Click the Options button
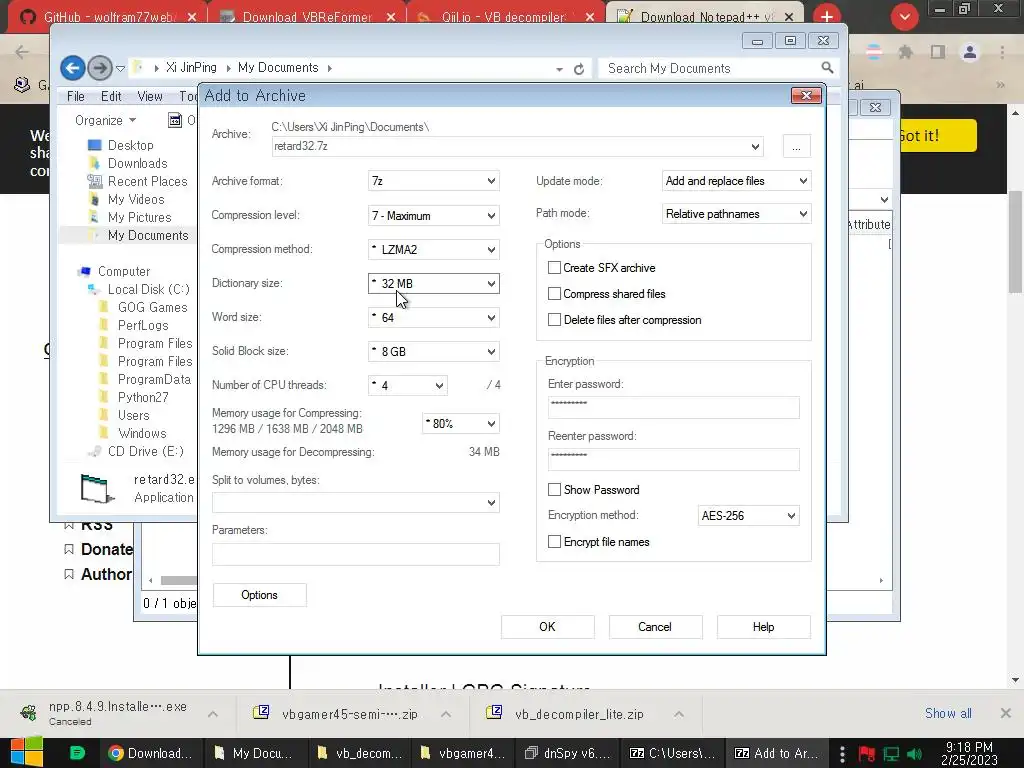This screenshot has width=1024, height=768. pos(259,595)
